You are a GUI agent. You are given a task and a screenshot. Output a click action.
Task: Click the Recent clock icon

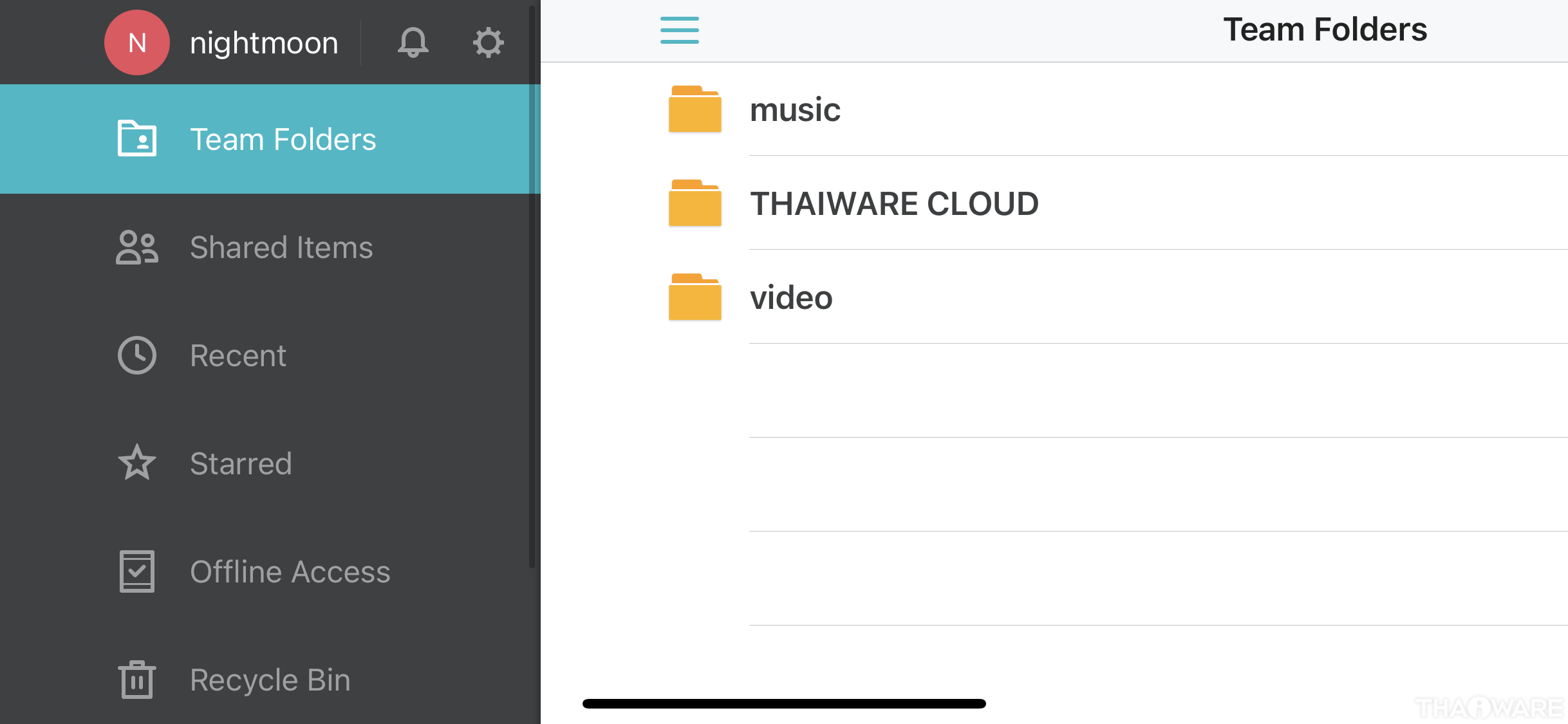[137, 355]
